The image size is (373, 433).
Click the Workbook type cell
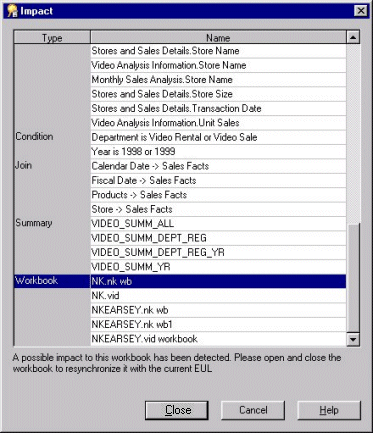52,281
